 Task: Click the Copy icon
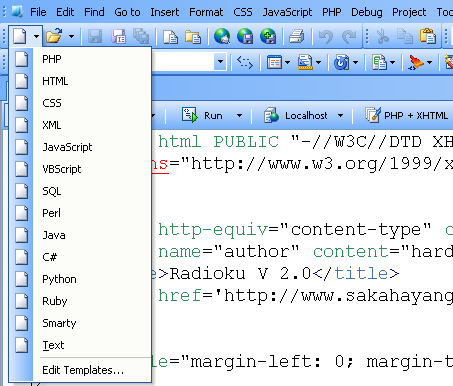click(405, 36)
